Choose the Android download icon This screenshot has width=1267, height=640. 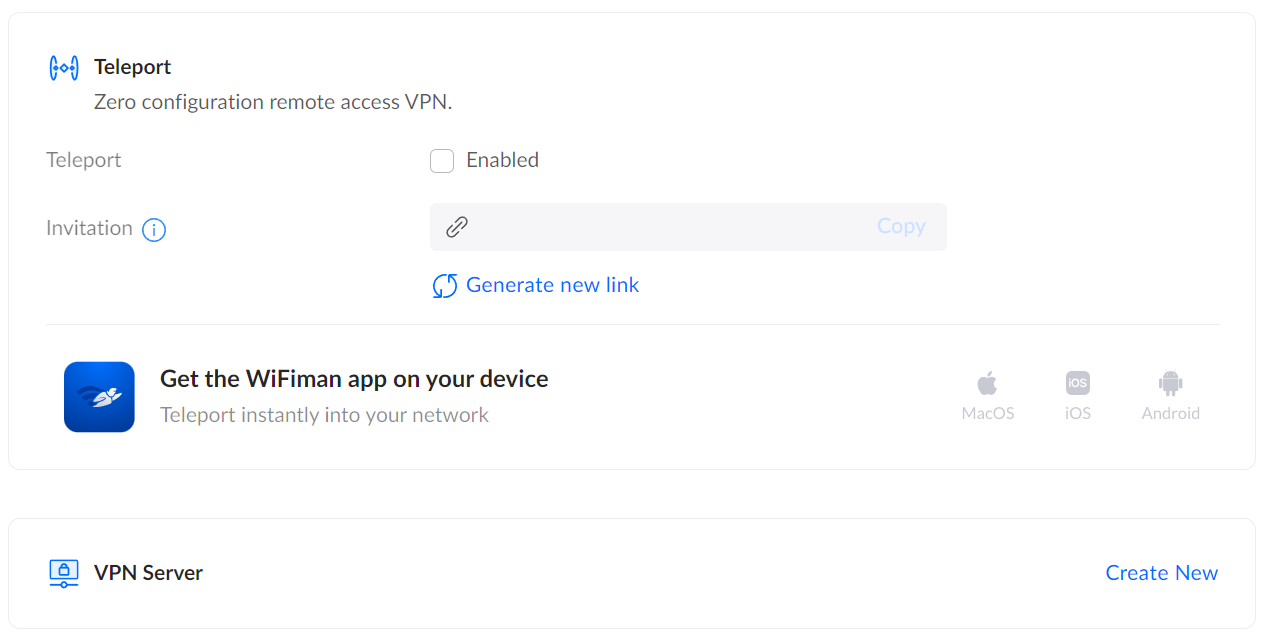coord(1170,383)
